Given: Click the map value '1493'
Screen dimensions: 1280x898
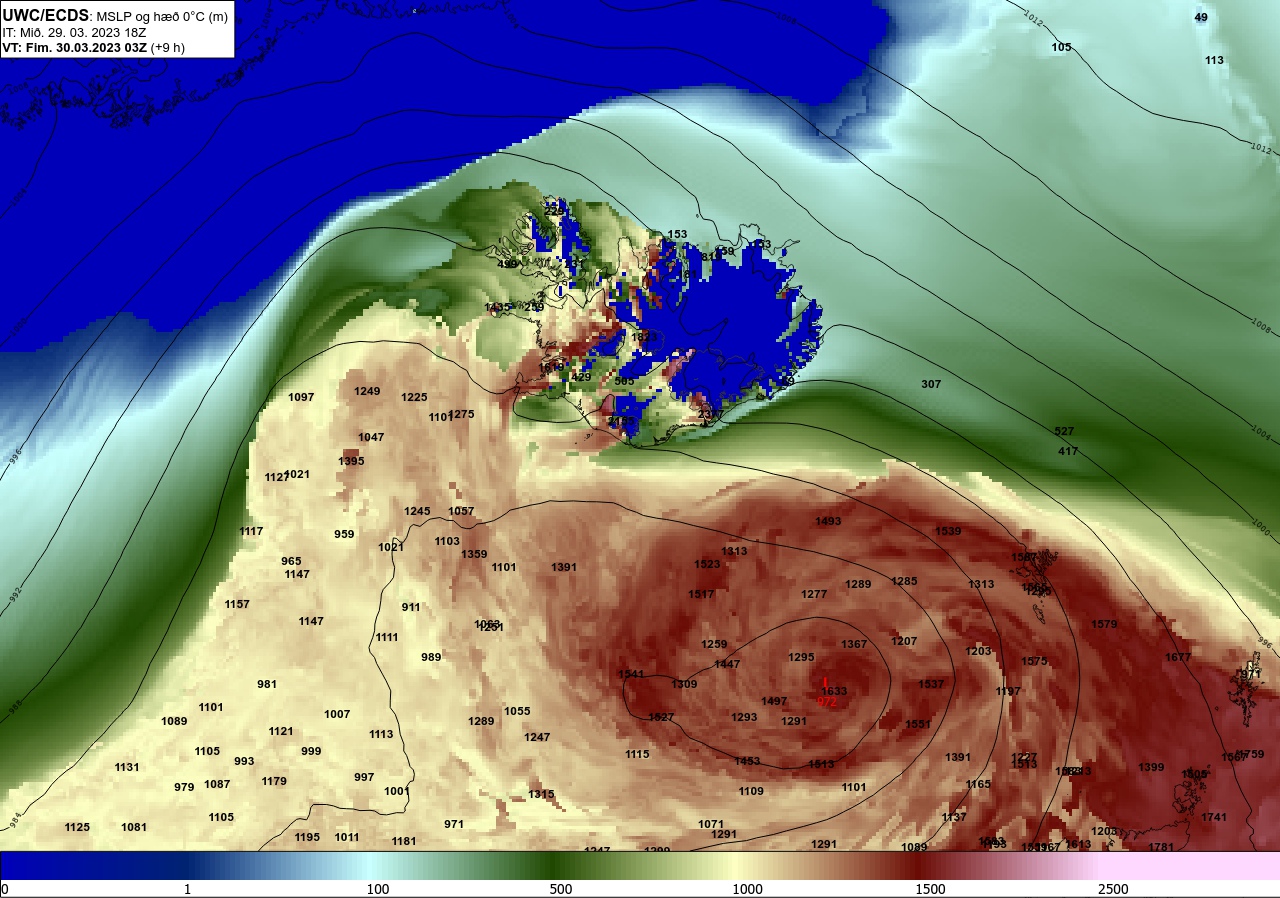Looking at the screenshot, I should tap(828, 521).
